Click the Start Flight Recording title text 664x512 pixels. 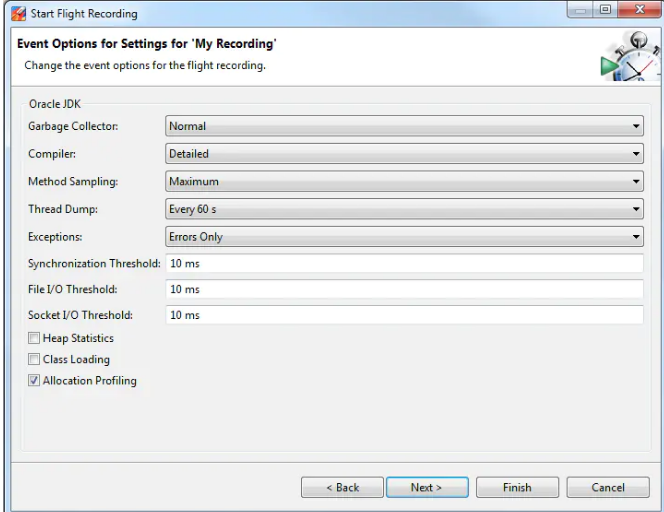84,14
